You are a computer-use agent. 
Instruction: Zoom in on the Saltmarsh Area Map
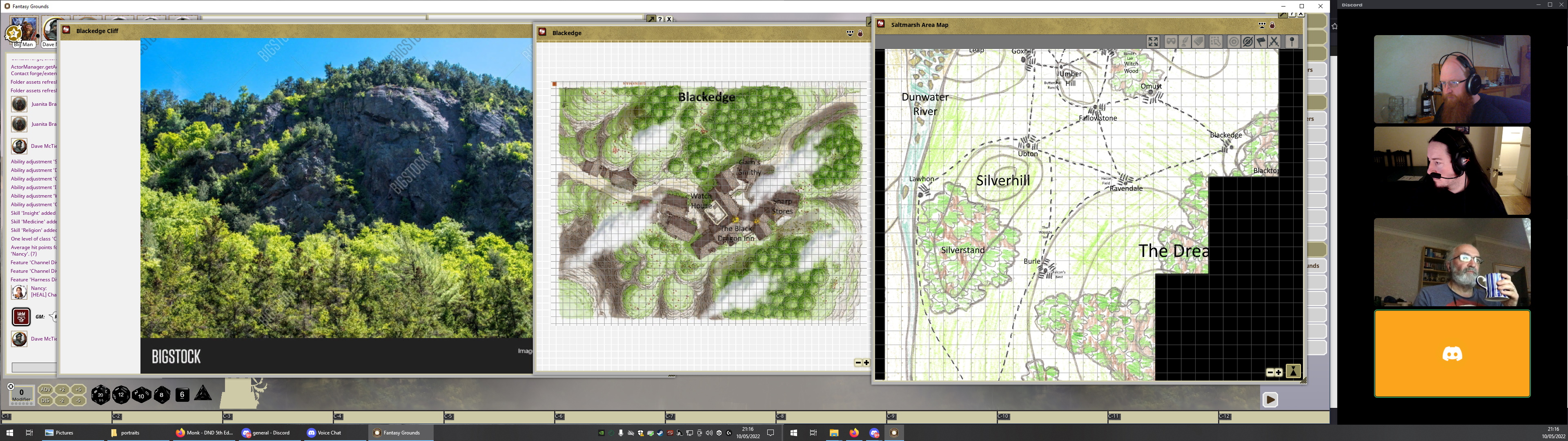[1278, 372]
